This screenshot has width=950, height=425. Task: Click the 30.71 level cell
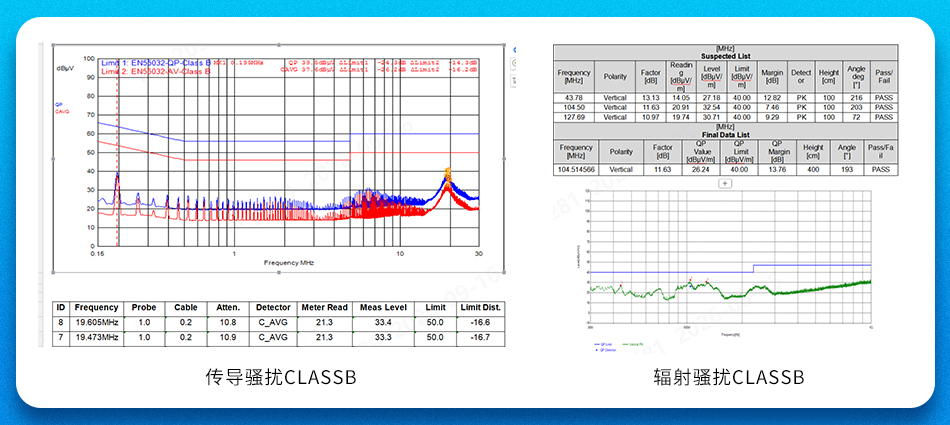coord(711,117)
